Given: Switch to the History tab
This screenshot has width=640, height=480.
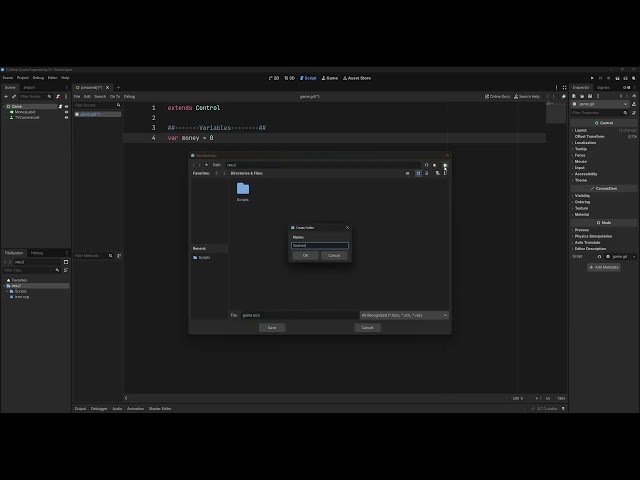Looking at the screenshot, I should pos(37,253).
